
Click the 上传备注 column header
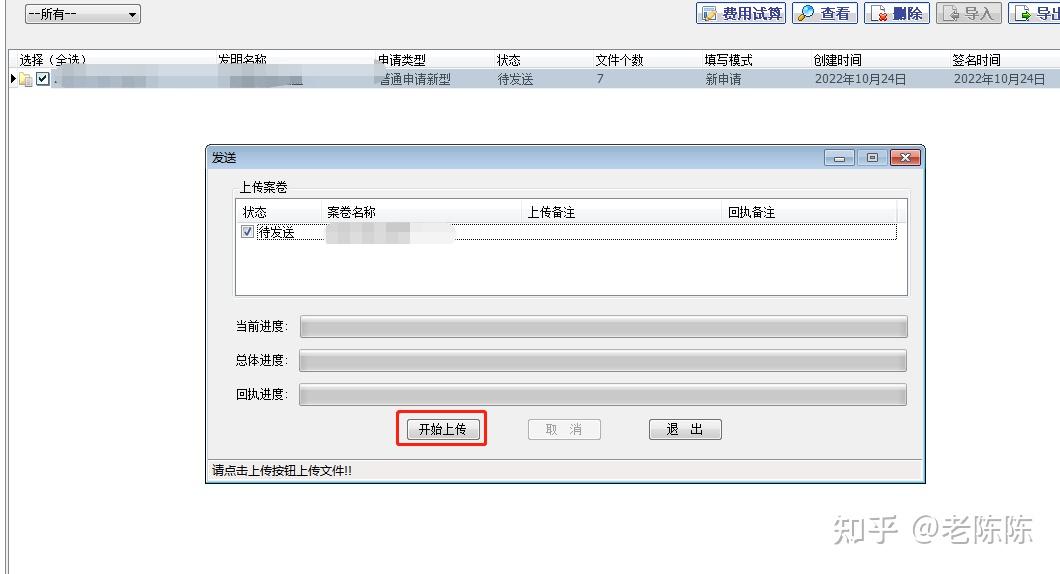tap(551, 212)
